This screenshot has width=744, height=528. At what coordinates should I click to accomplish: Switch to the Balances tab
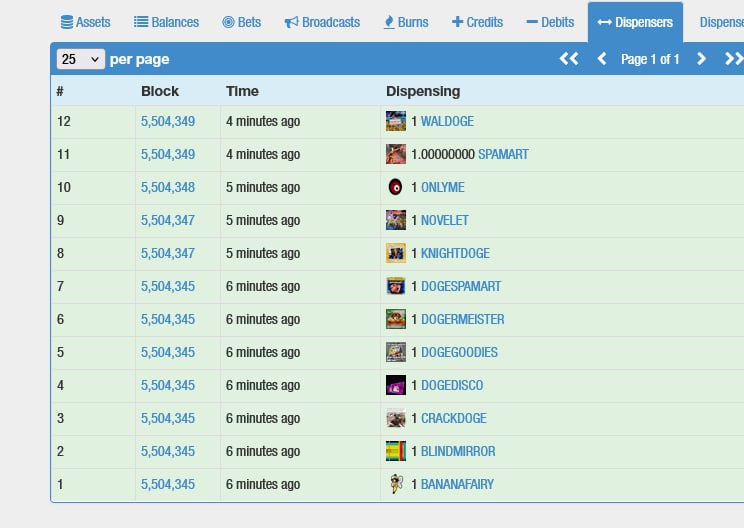click(x=166, y=22)
